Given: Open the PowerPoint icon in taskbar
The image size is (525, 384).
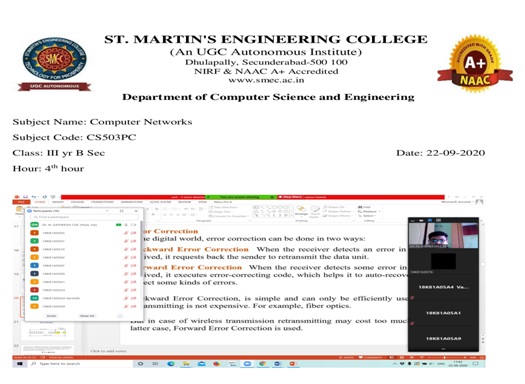Looking at the screenshot, I should click(x=293, y=364).
